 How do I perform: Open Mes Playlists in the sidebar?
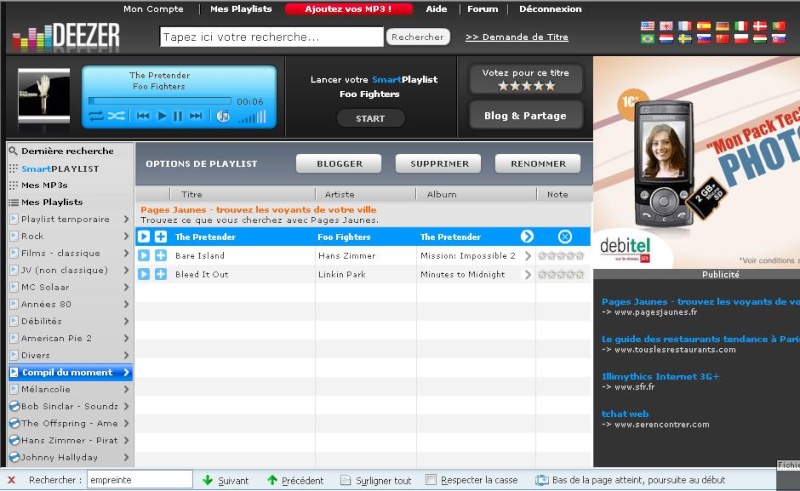point(52,202)
